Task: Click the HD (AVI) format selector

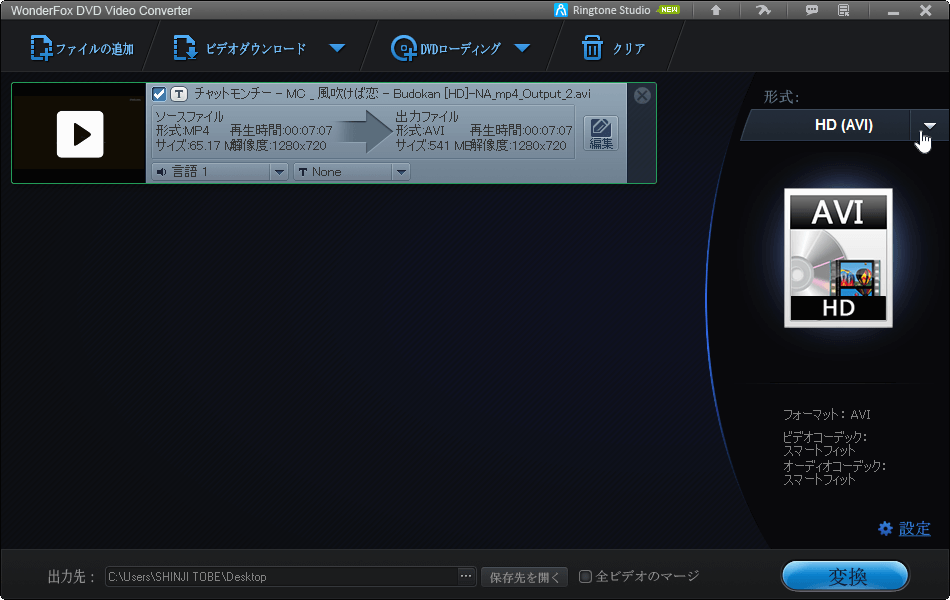Action: click(x=843, y=125)
